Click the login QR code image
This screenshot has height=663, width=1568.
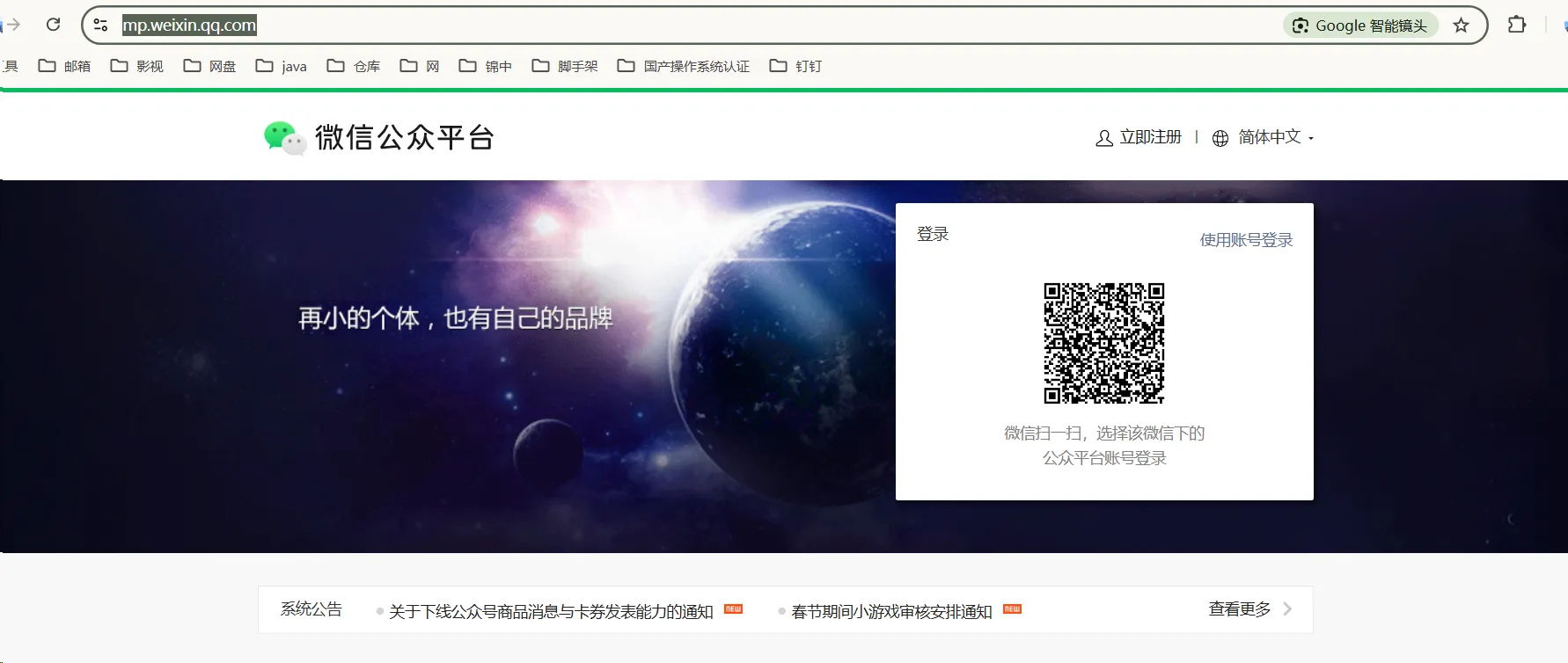pyautogui.click(x=1104, y=343)
